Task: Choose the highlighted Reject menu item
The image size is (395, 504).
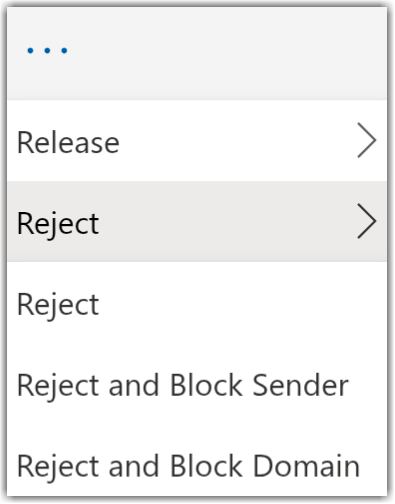Action: click(x=197, y=222)
